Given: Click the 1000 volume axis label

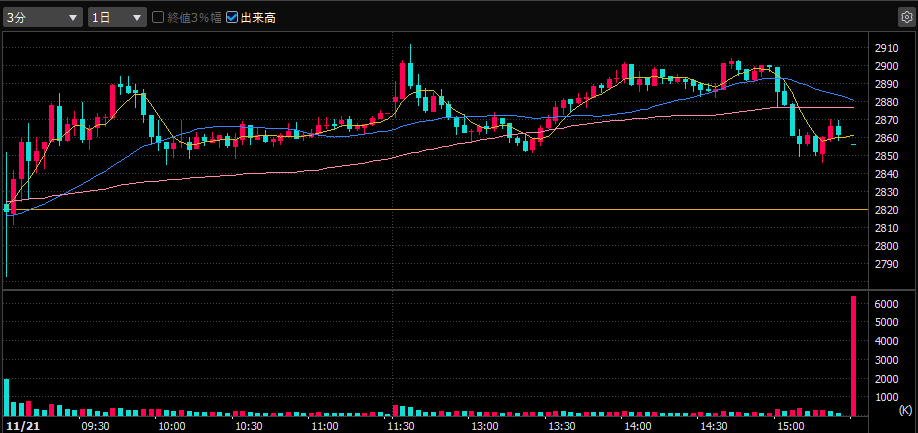Looking at the screenshot, I should (x=887, y=397).
